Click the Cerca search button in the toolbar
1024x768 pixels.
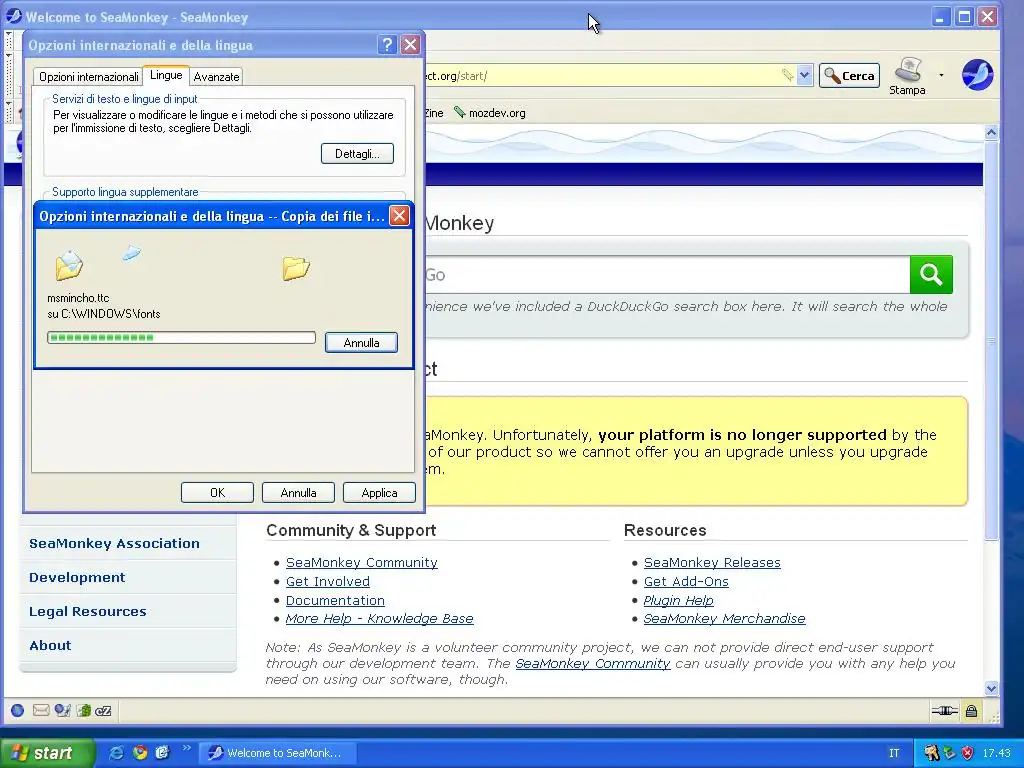(x=850, y=76)
